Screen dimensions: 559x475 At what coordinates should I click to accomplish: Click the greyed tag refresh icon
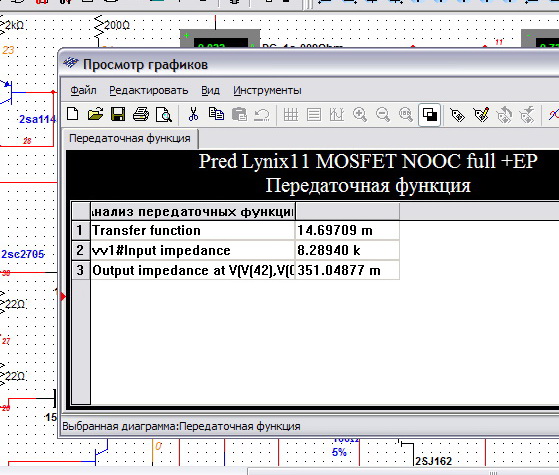(504, 115)
